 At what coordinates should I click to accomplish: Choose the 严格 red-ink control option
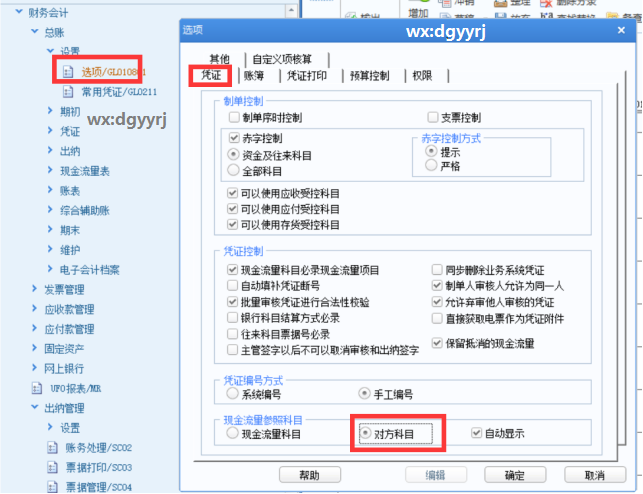tap(431, 165)
